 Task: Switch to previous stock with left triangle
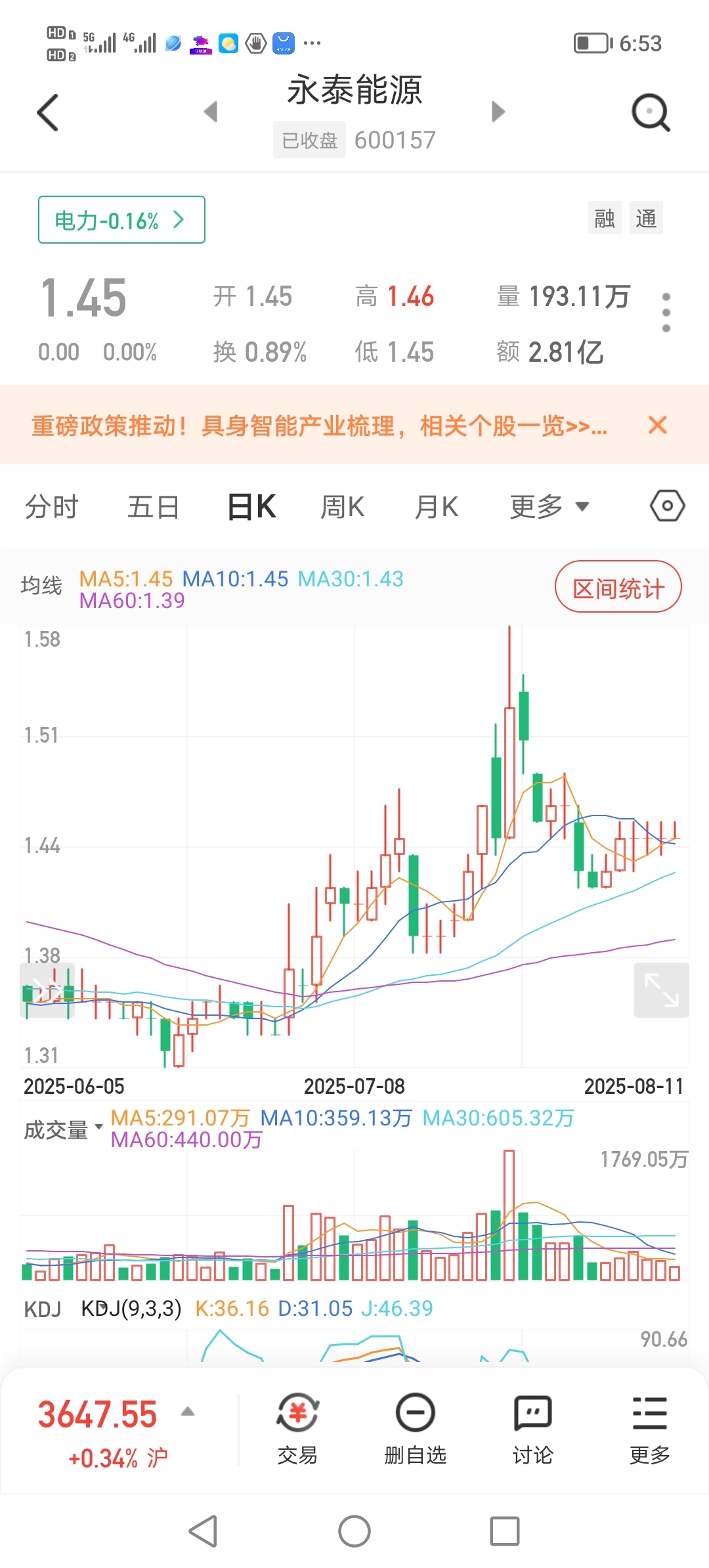(211, 112)
